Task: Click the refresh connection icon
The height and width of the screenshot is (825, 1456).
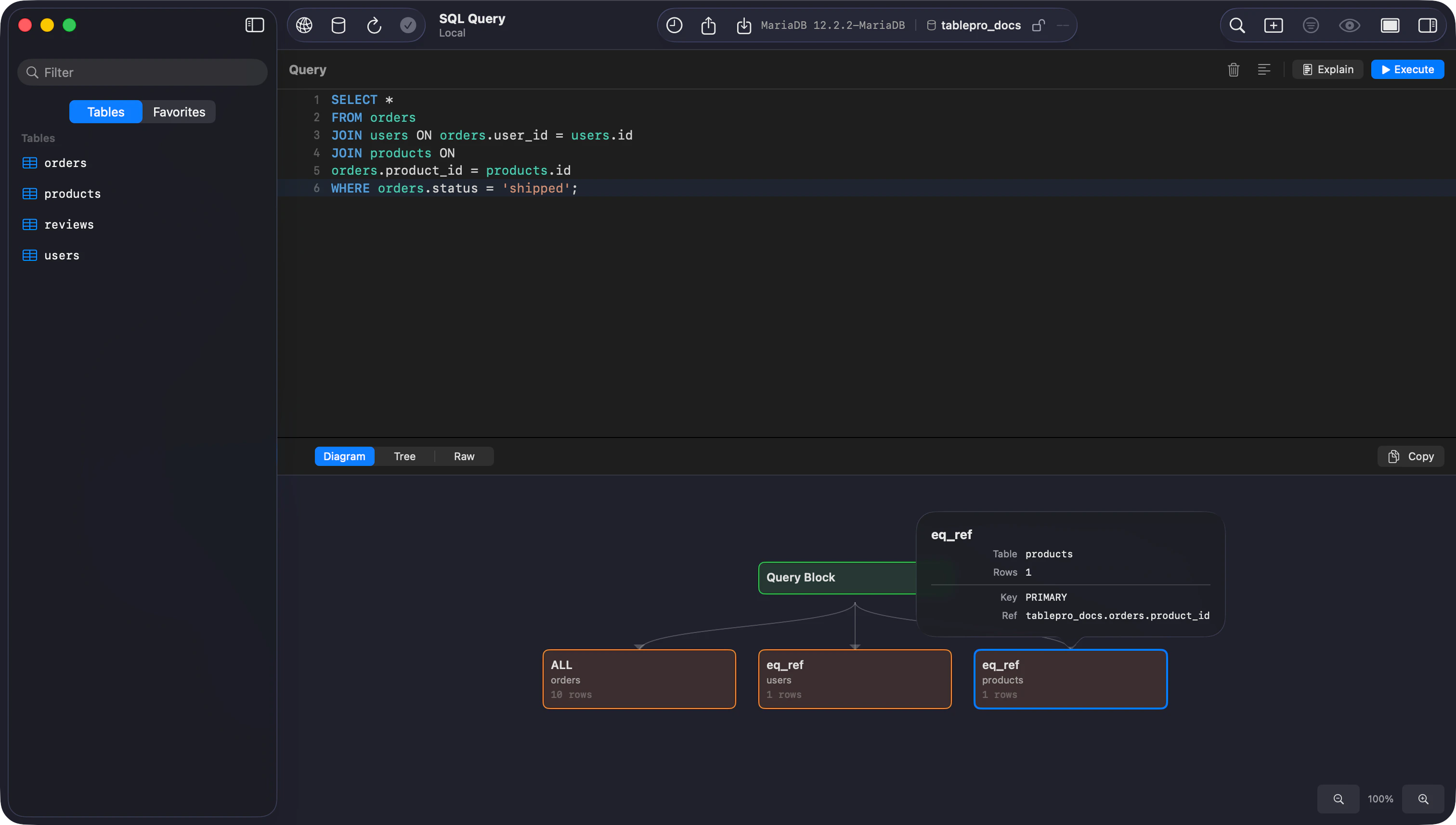Action: 374,26
